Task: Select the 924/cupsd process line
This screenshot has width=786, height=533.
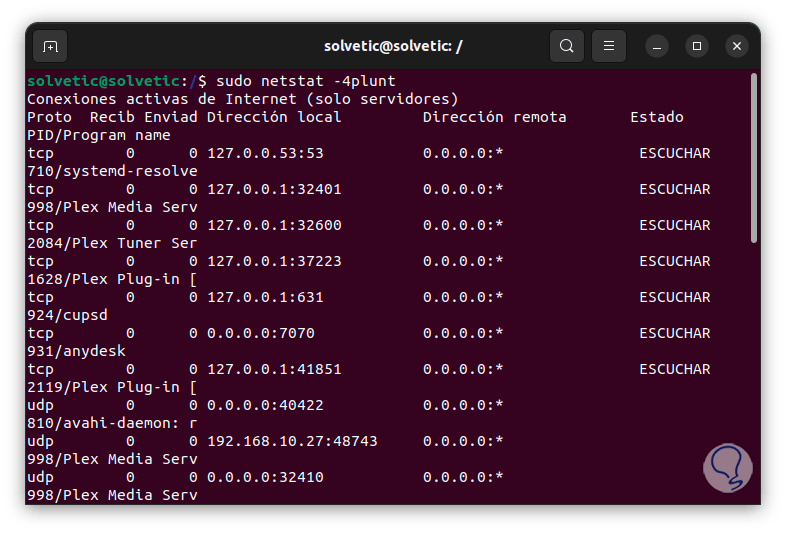Action: coord(67,315)
